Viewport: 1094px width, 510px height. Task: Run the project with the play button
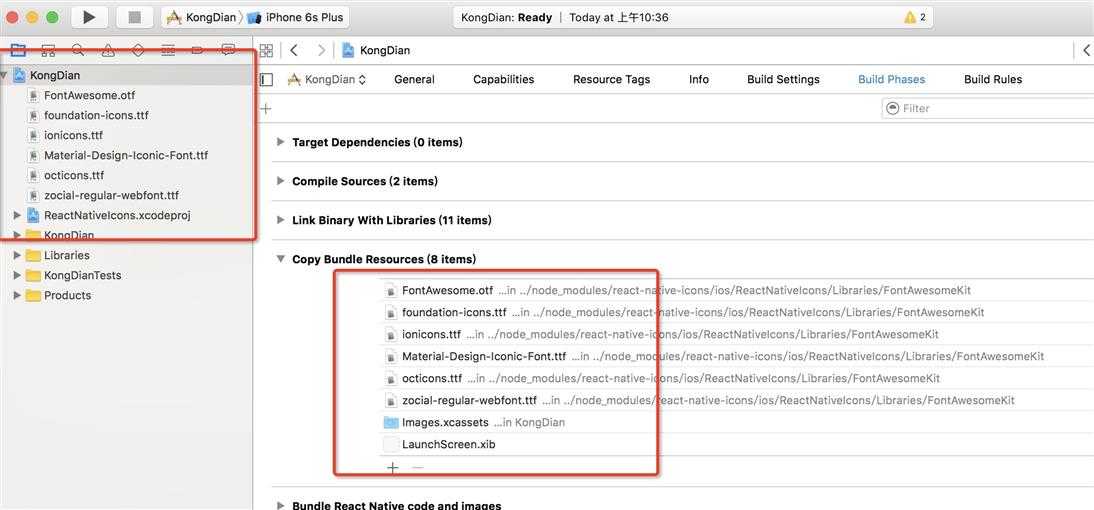pyautogui.click(x=89, y=17)
